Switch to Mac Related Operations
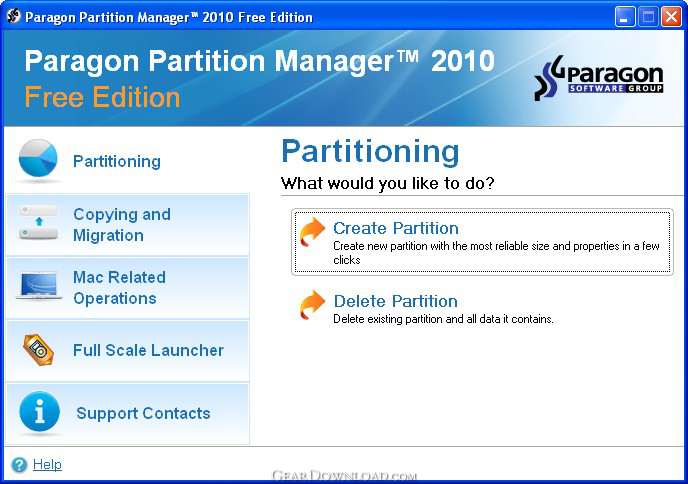The width and height of the screenshot is (688, 484). (x=127, y=288)
